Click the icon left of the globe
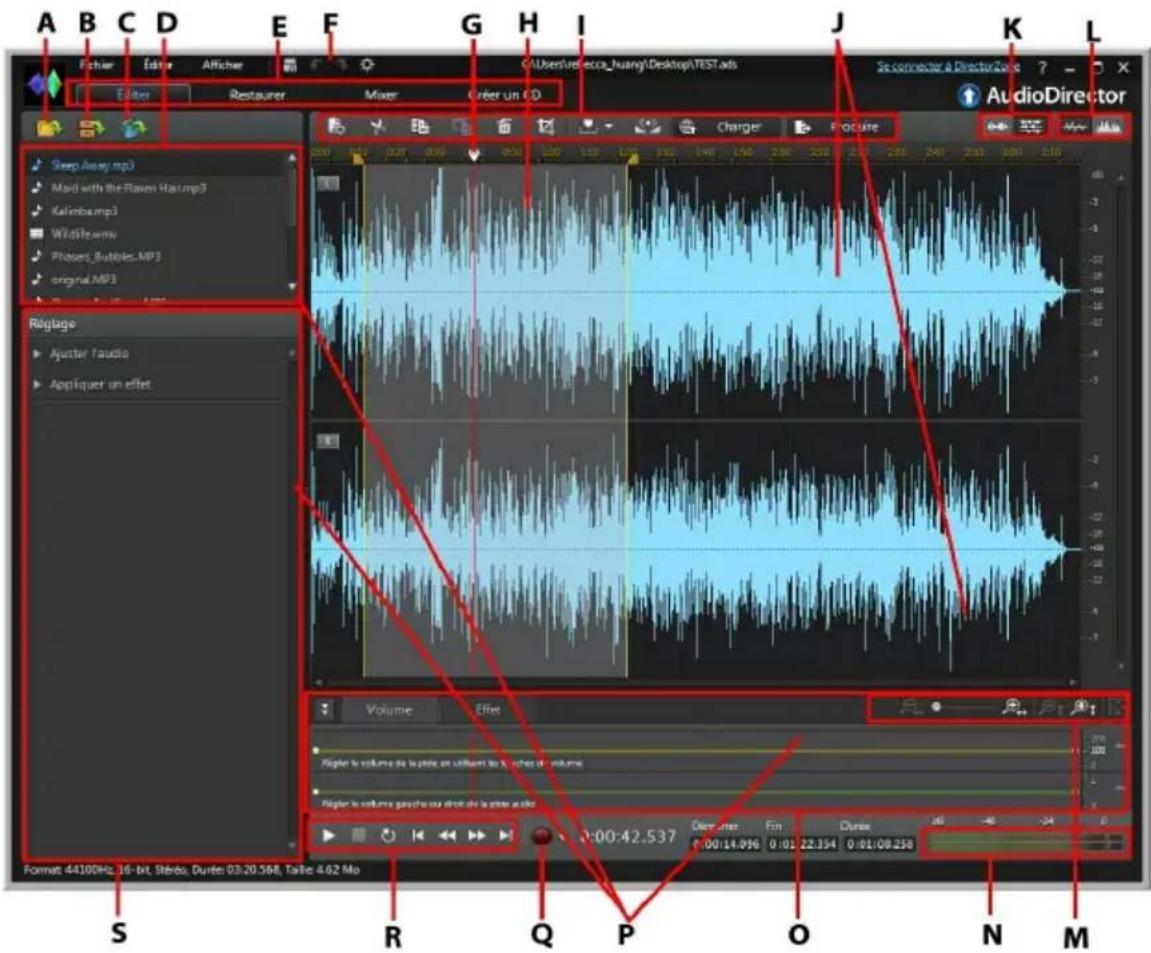Image resolution: width=1151 pixels, height=953 pixels. [x=647, y=126]
